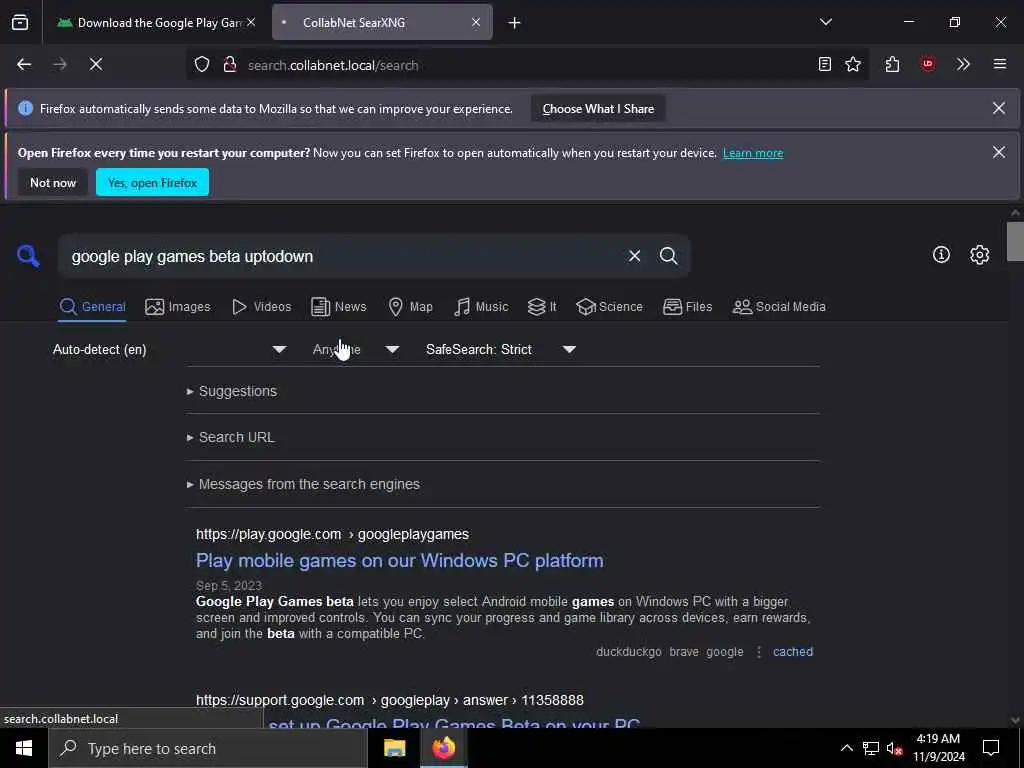Stop loading the page with the X button
This screenshot has width=1024, height=768.
point(95,65)
